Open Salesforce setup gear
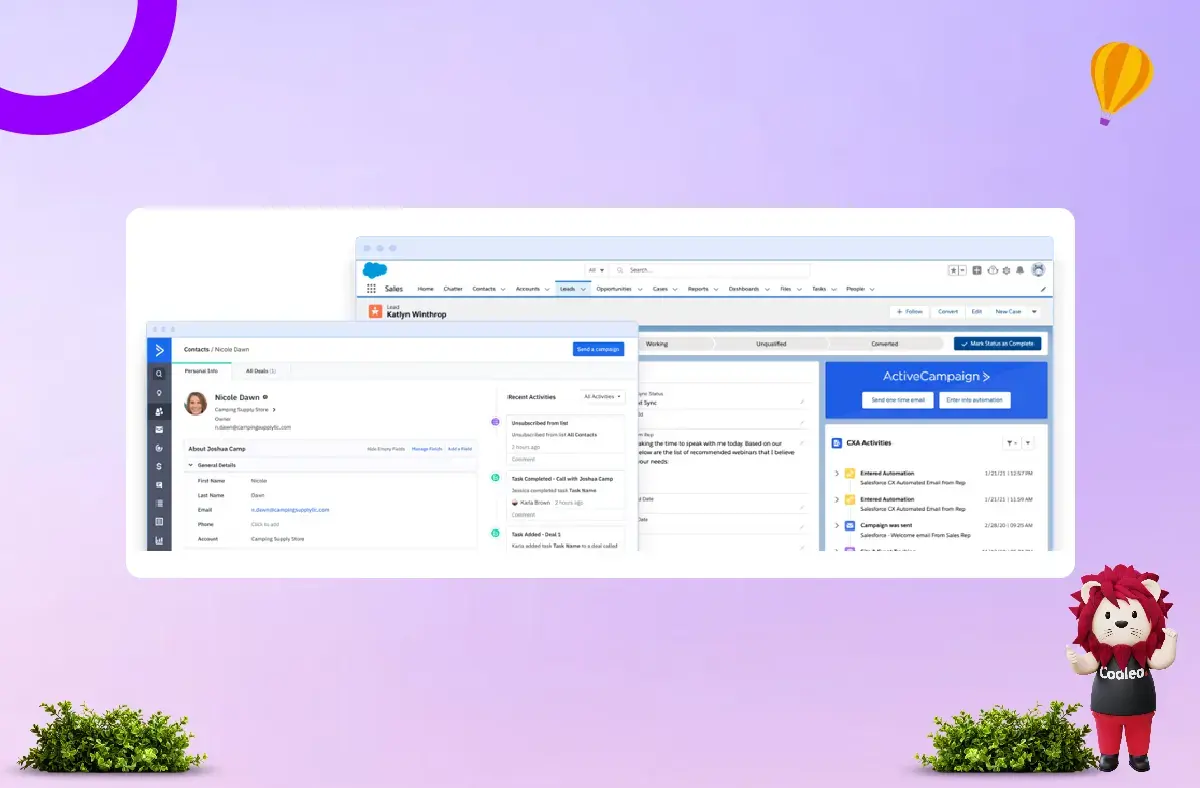 point(1006,270)
